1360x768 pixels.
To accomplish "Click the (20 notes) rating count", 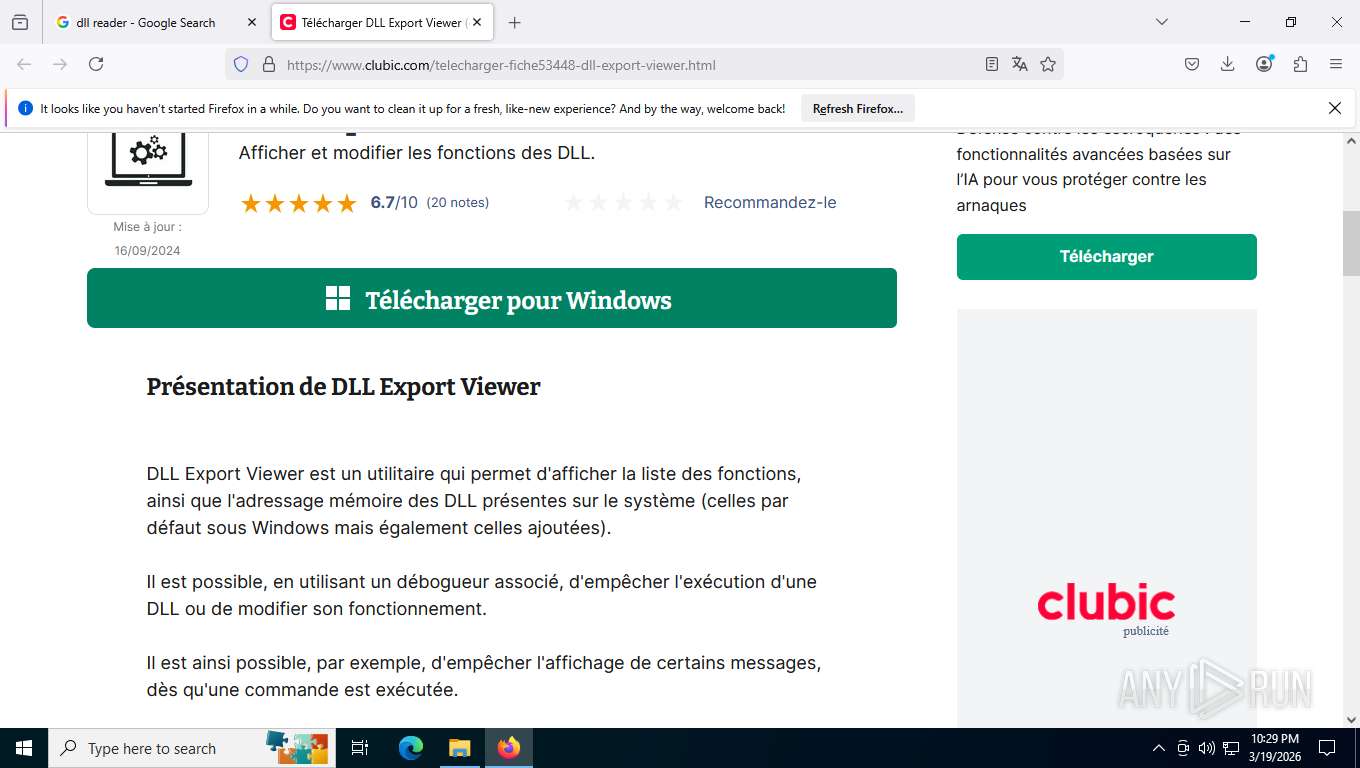I will [458, 203].
